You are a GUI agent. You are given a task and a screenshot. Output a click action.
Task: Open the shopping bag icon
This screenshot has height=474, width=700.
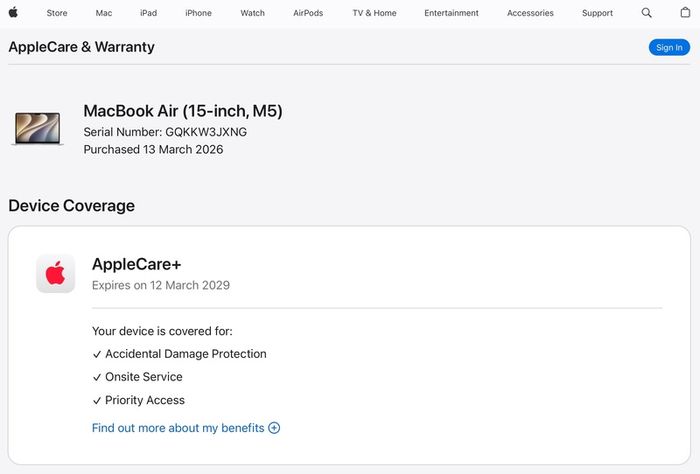685,12
